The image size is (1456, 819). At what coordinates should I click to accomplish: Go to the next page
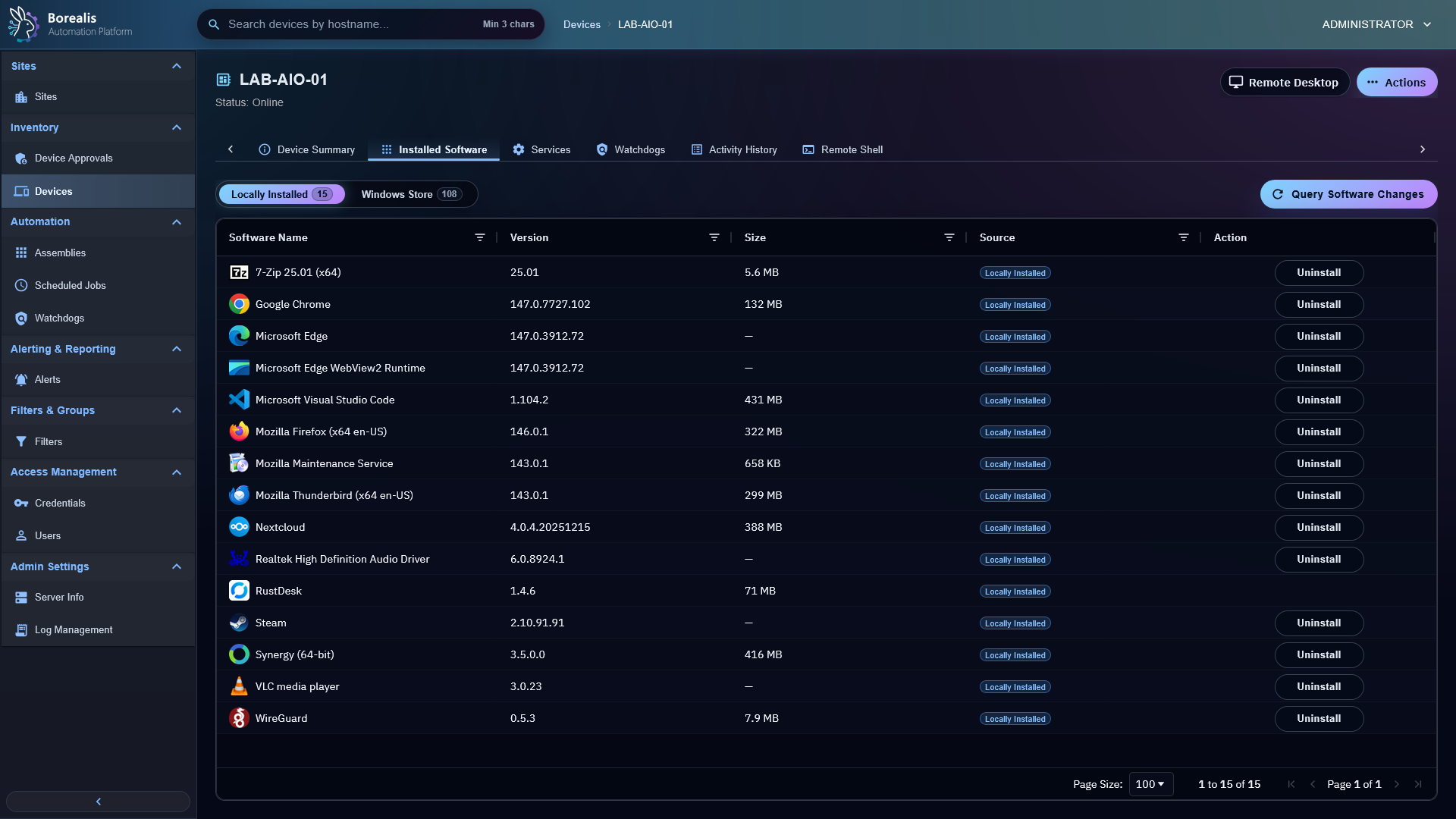tap(1397, 784)
